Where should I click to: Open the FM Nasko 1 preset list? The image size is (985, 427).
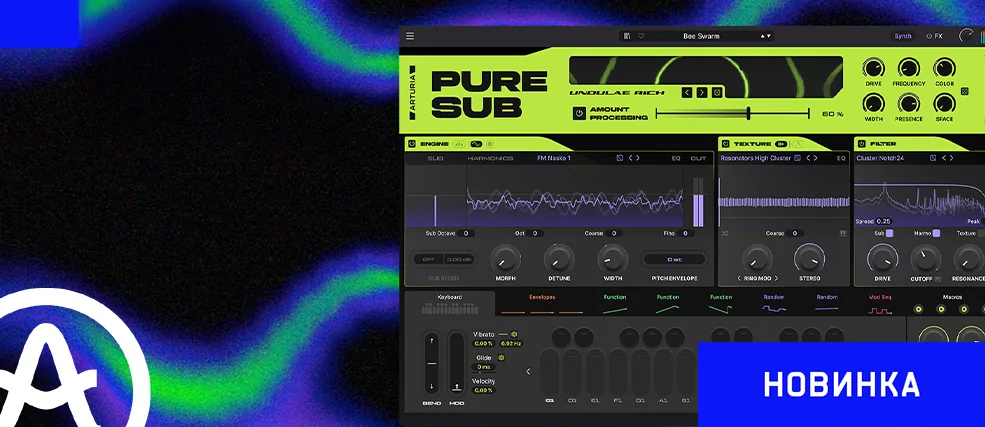coord(554,158)
